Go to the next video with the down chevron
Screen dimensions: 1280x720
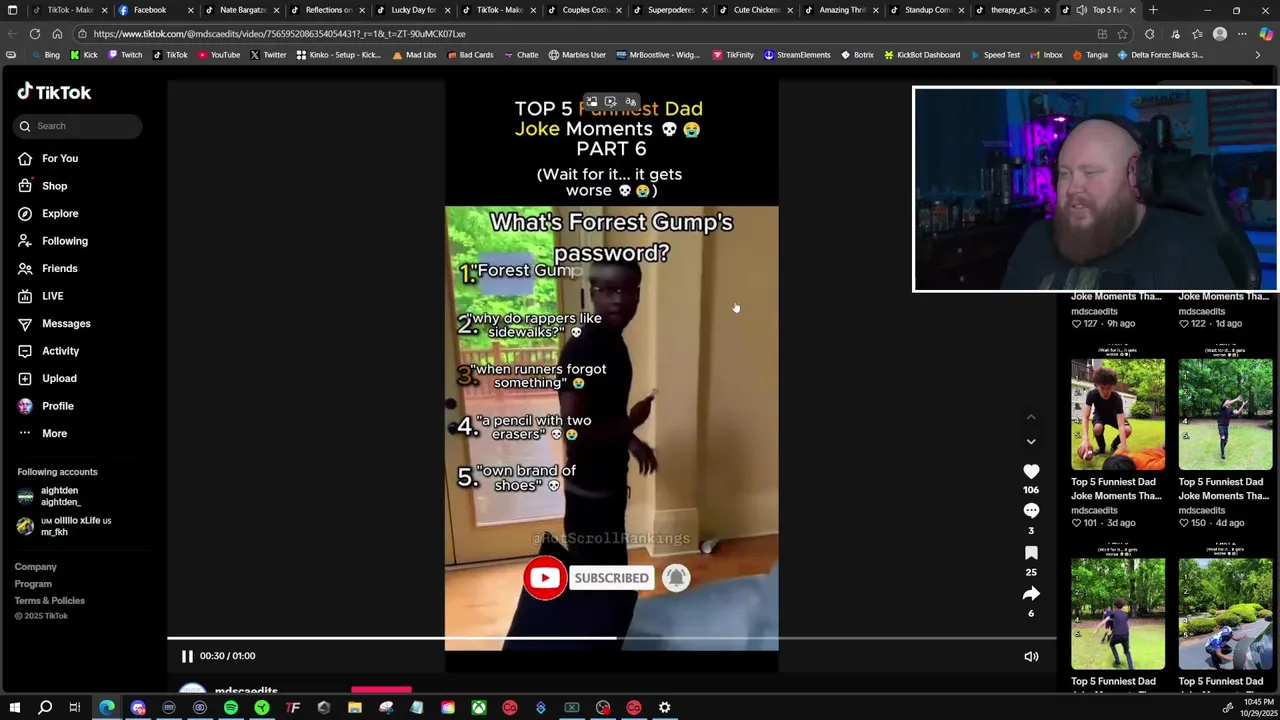click(x=1031, y=441)
